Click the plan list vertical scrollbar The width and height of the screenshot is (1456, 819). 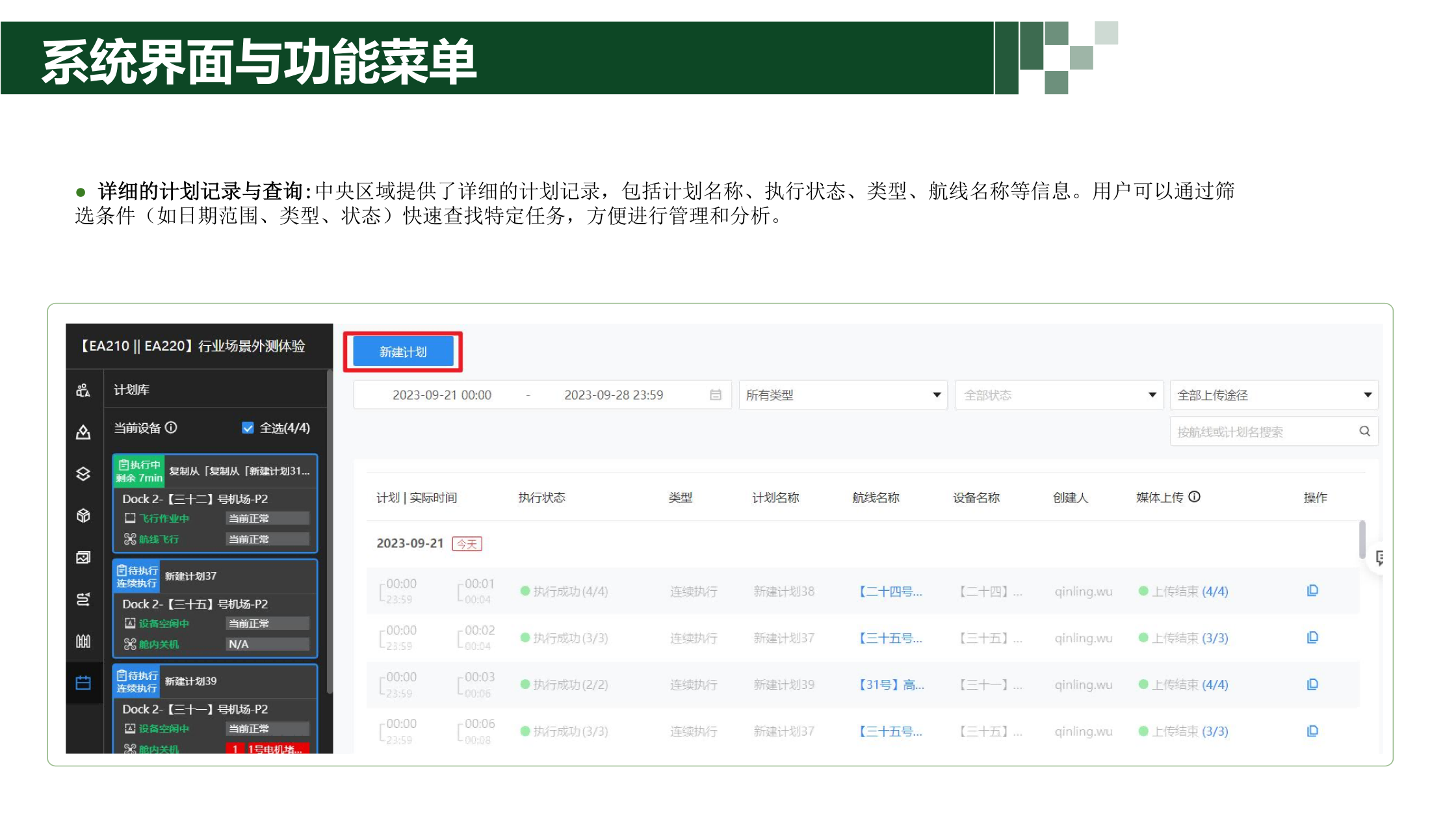click(x=1362, y=539)
